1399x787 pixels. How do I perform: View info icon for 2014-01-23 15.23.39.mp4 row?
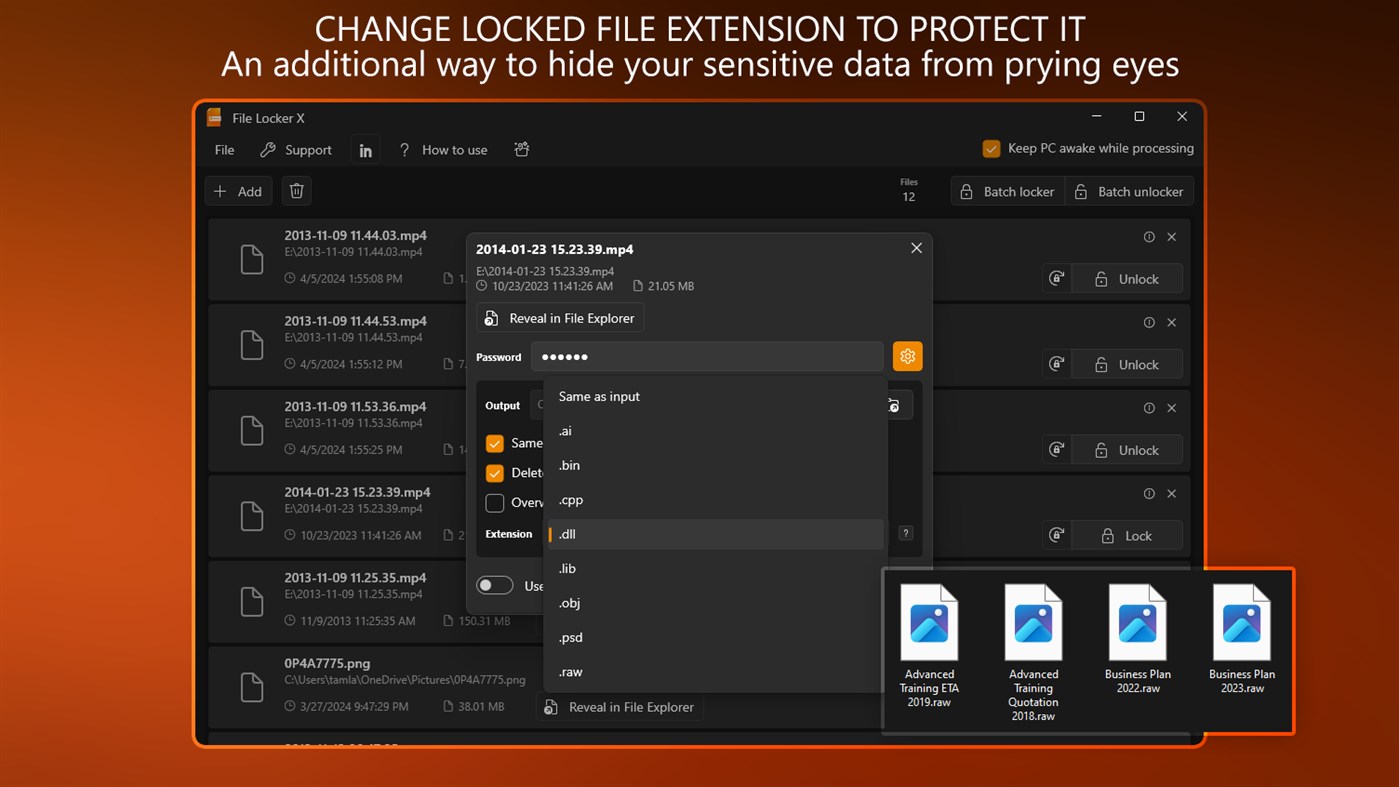click(1149, 492)
